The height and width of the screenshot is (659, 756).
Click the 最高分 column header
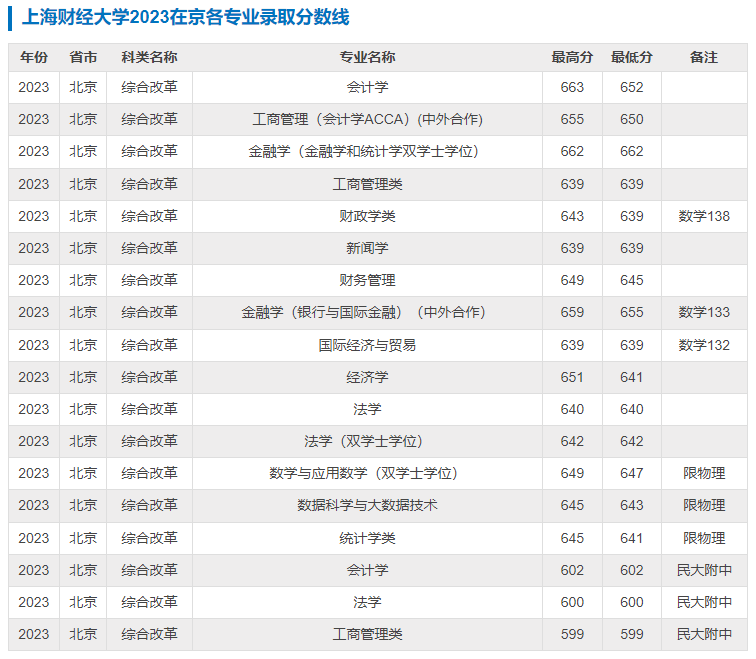click(x=572, y=57)
